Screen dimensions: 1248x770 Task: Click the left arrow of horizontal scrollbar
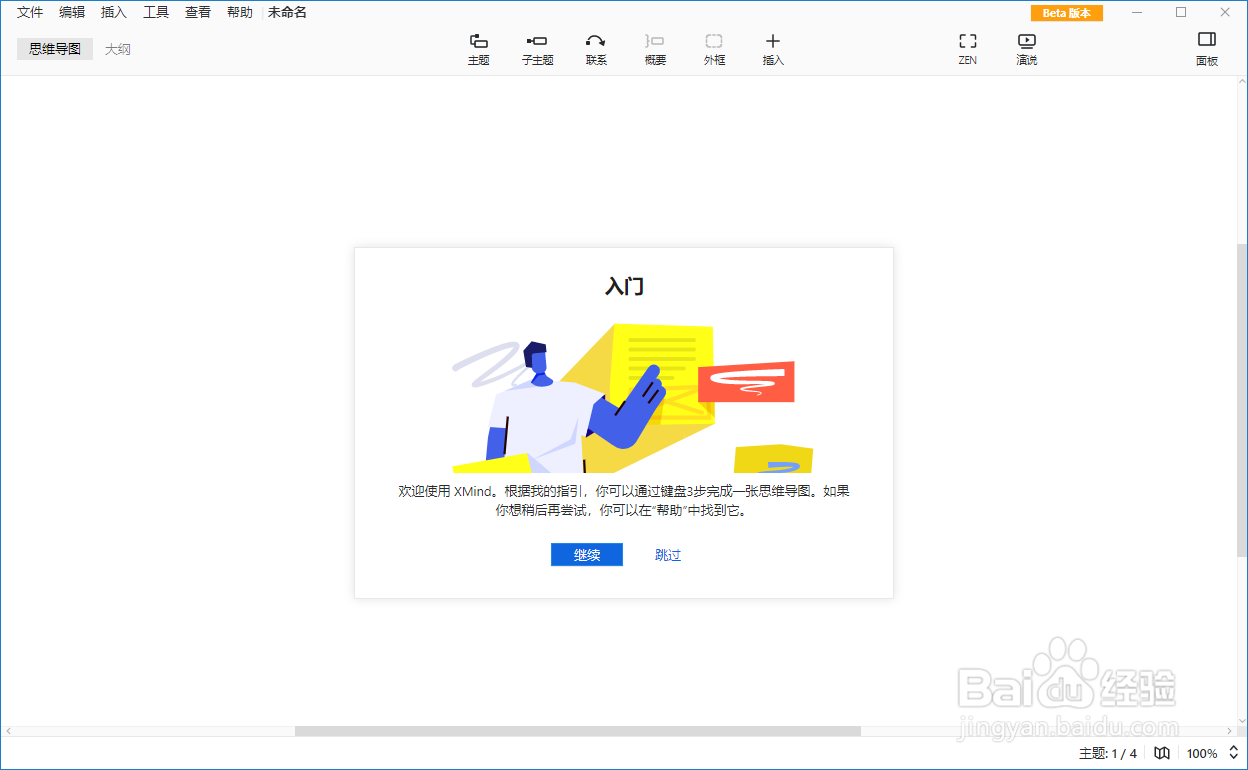(8, 731)
